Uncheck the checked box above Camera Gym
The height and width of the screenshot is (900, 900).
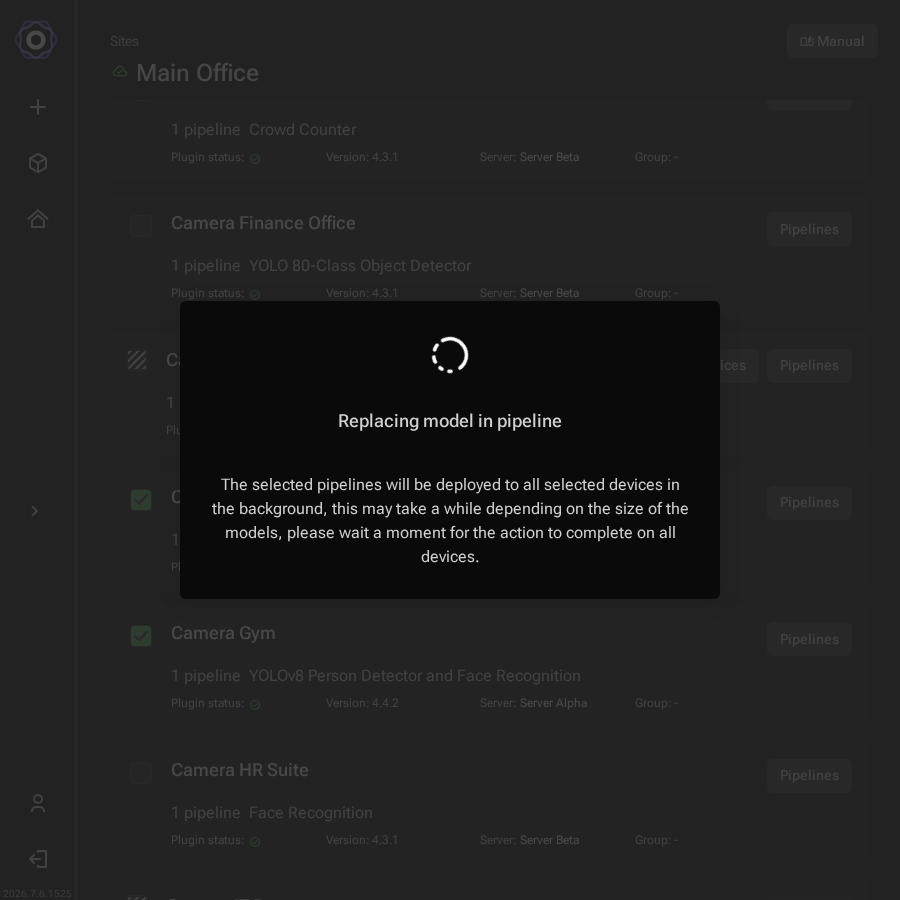click(x=141, y=500)
